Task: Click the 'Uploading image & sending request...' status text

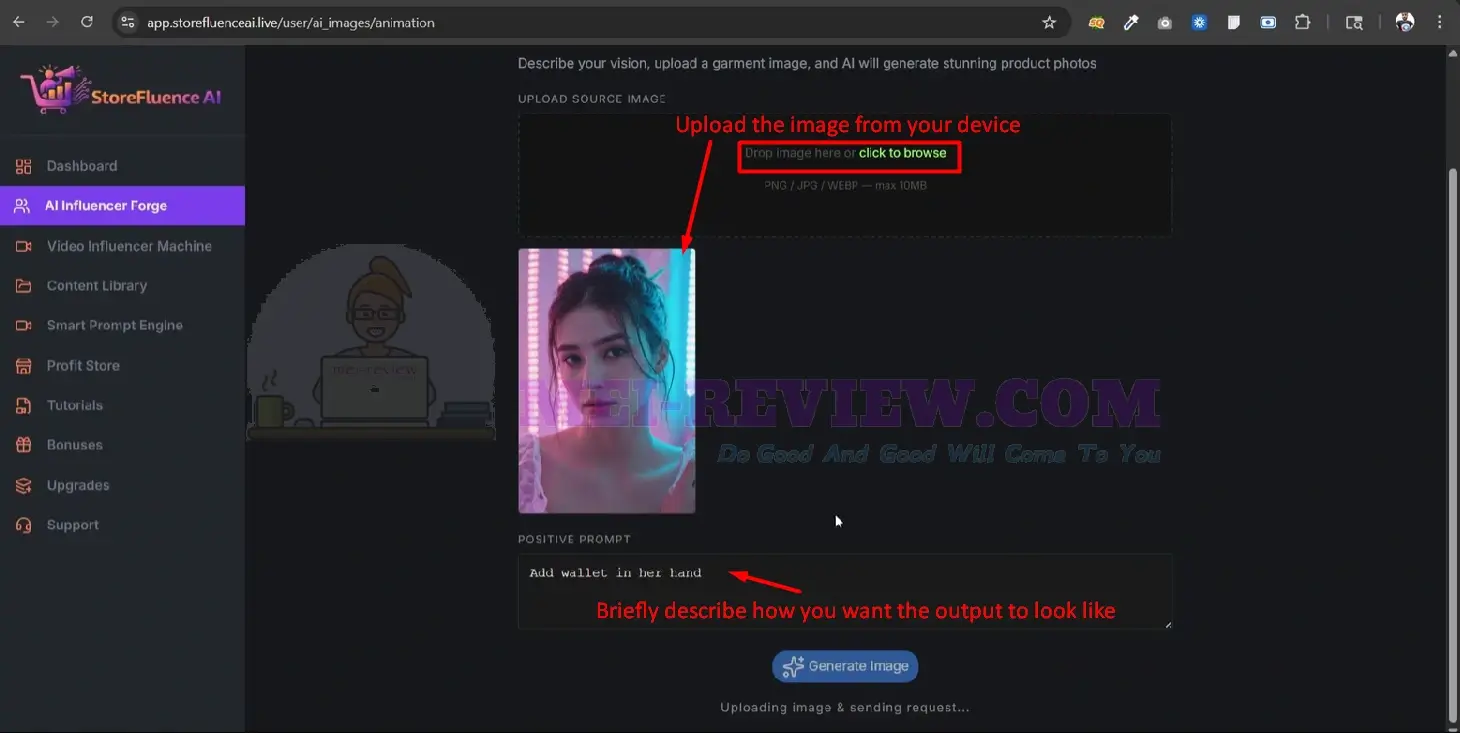Action: (845, 707)
